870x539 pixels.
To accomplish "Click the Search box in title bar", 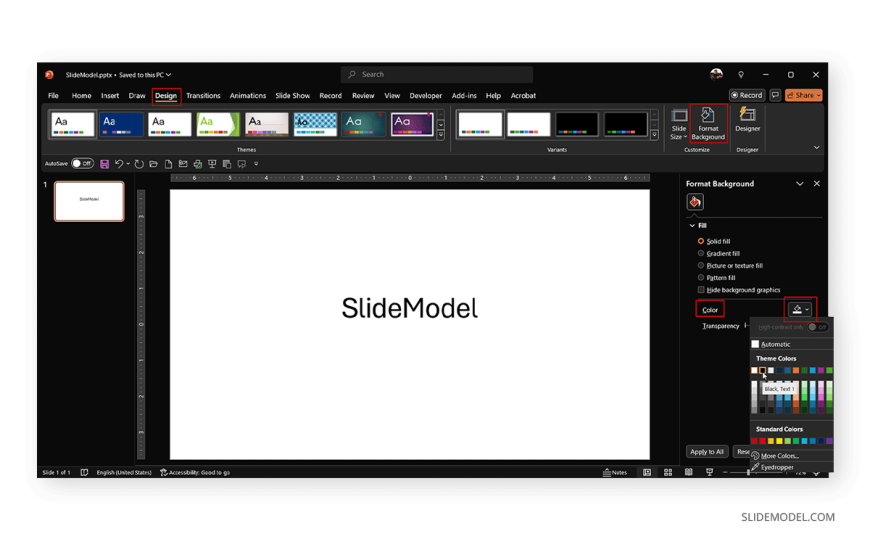I will tap(437, 74).
